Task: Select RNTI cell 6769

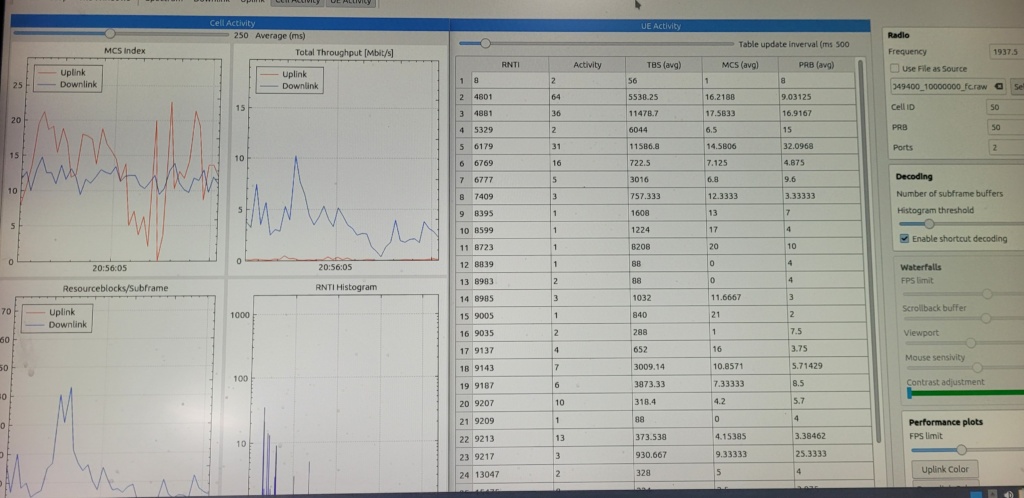Action: [x=509, y=163]
